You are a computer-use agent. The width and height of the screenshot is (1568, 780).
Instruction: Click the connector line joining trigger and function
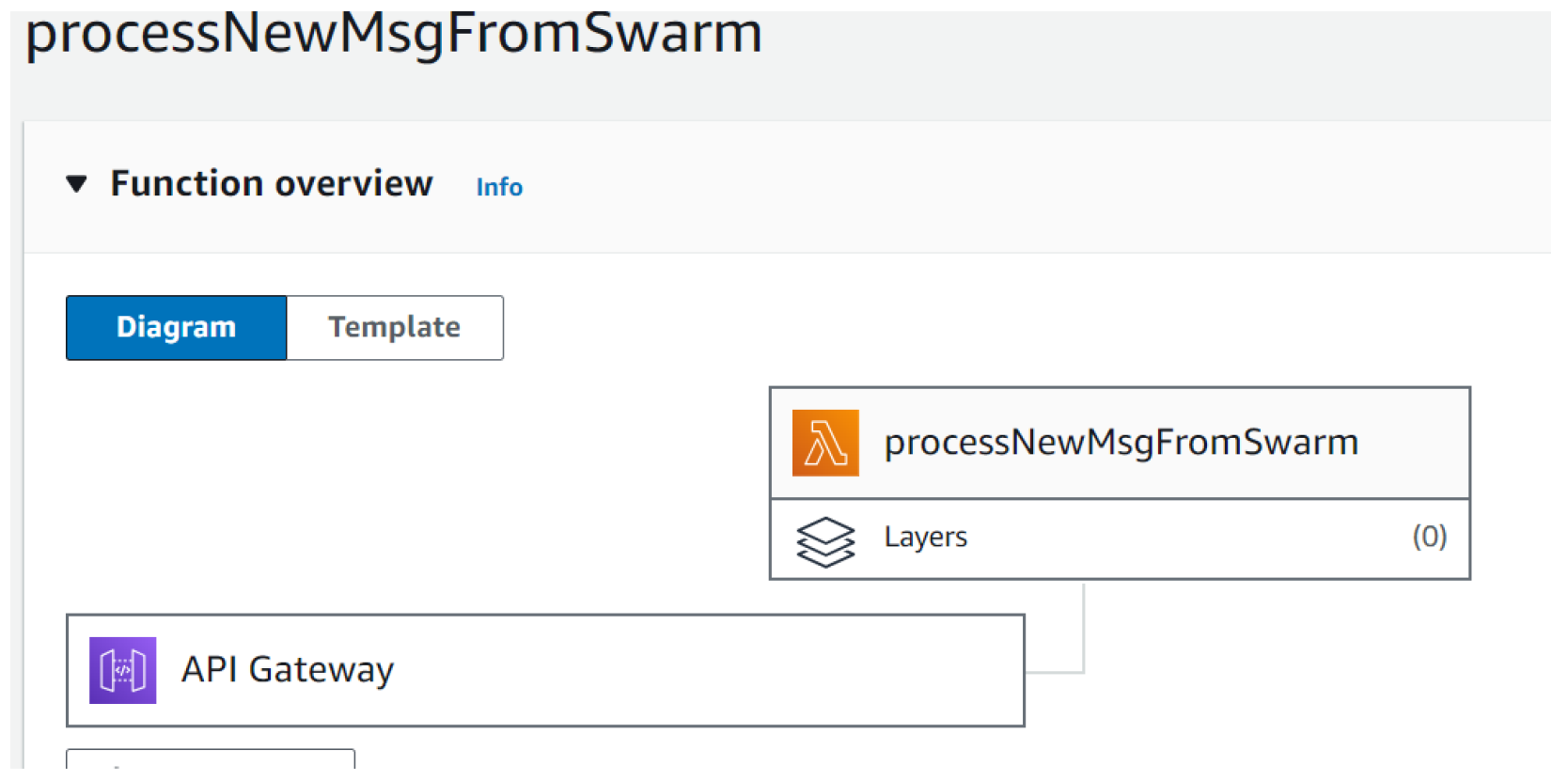[1083, 630]
